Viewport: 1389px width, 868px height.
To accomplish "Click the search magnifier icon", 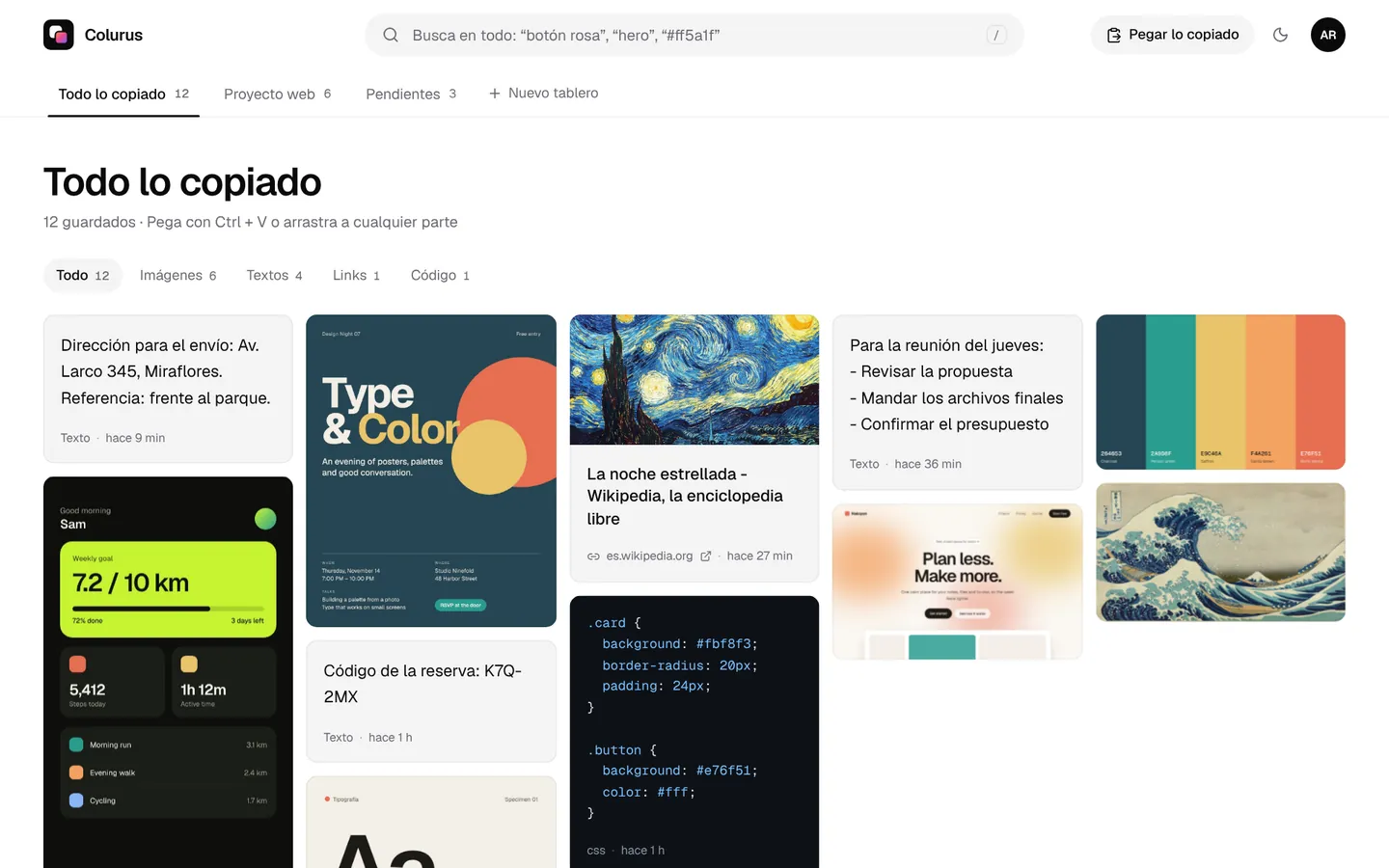I will coord(391,35).
